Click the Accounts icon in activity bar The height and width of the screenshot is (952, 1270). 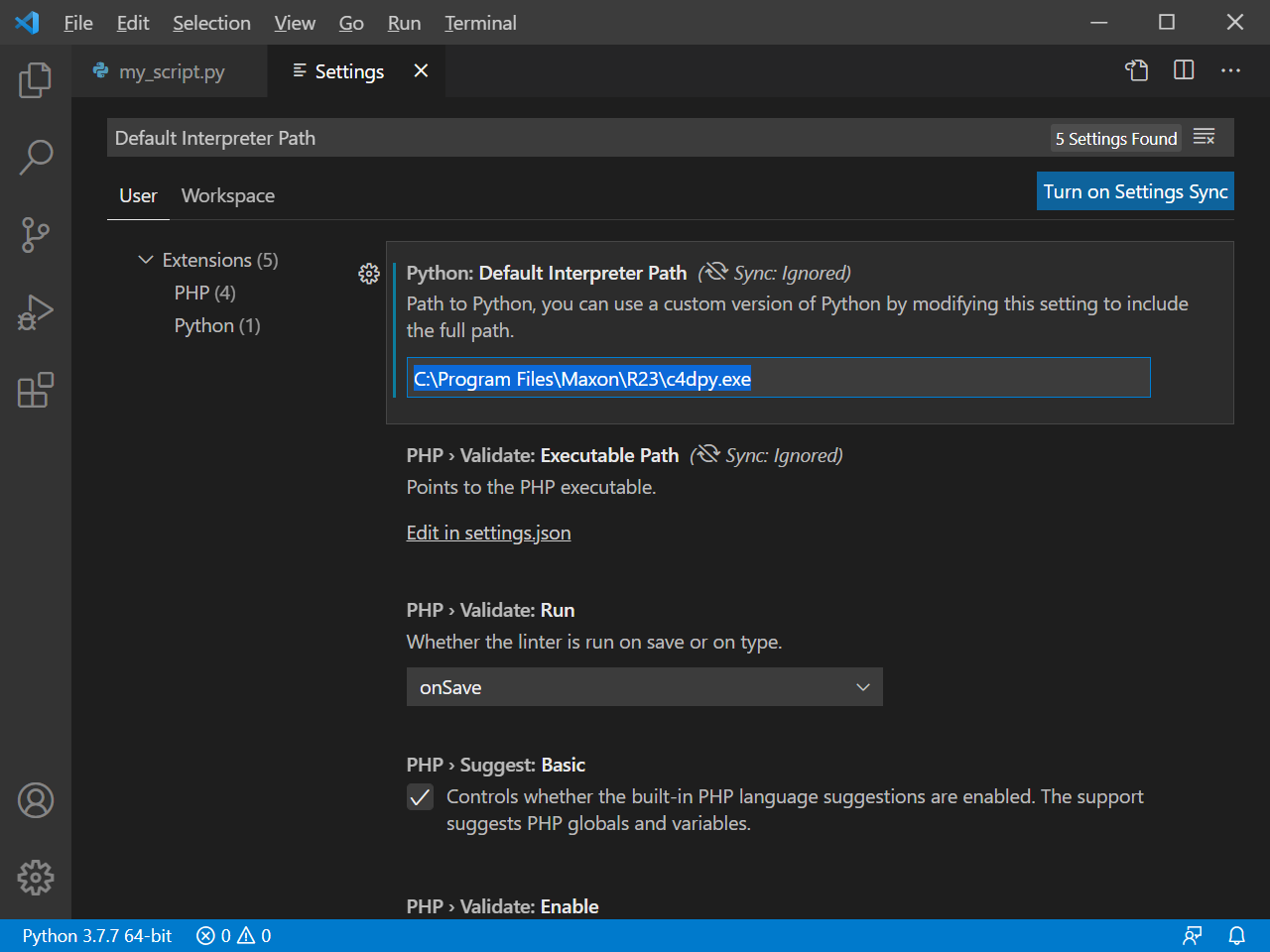coord(36,800)
